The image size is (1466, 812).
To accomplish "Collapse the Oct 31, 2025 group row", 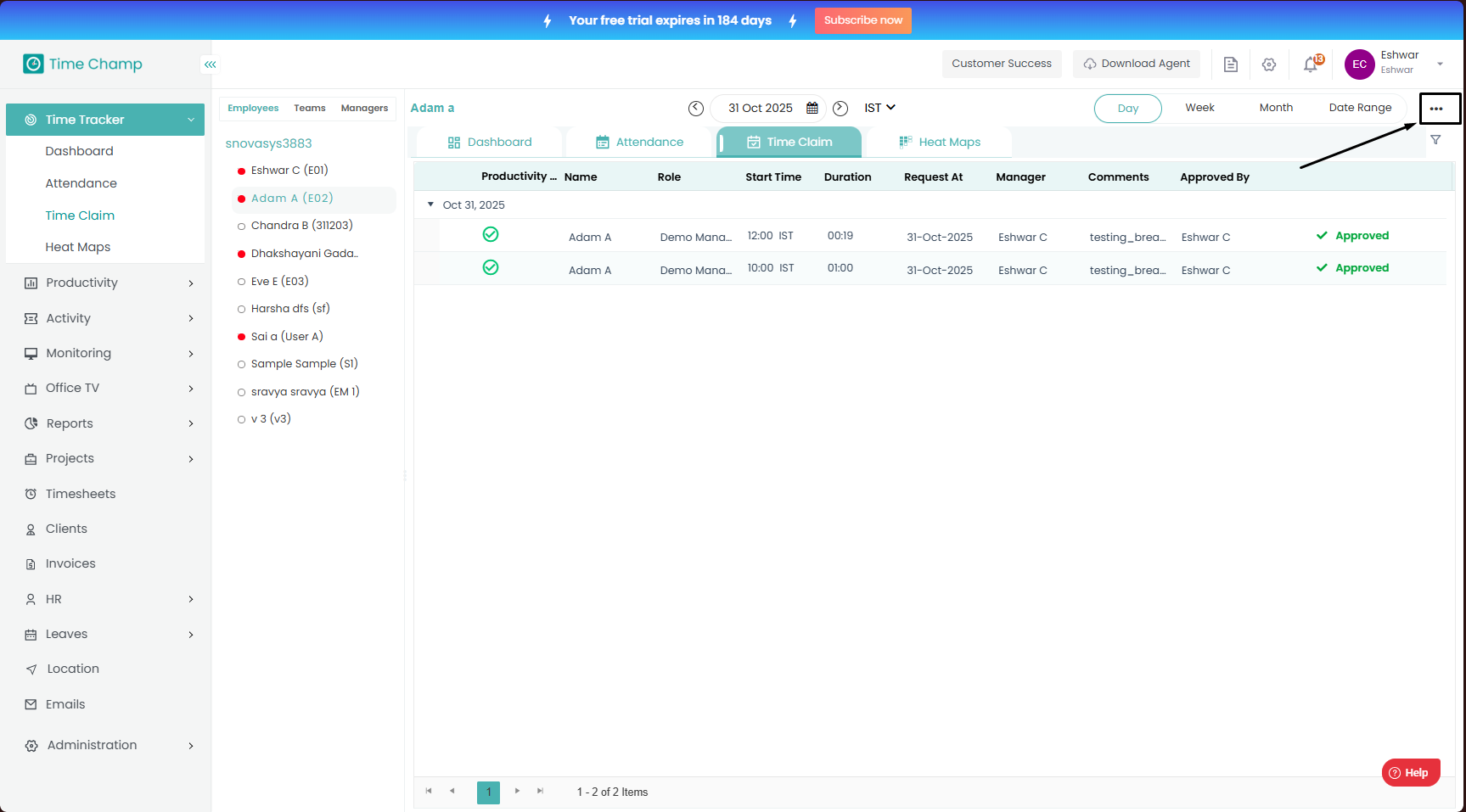I will tap(430, 204).
